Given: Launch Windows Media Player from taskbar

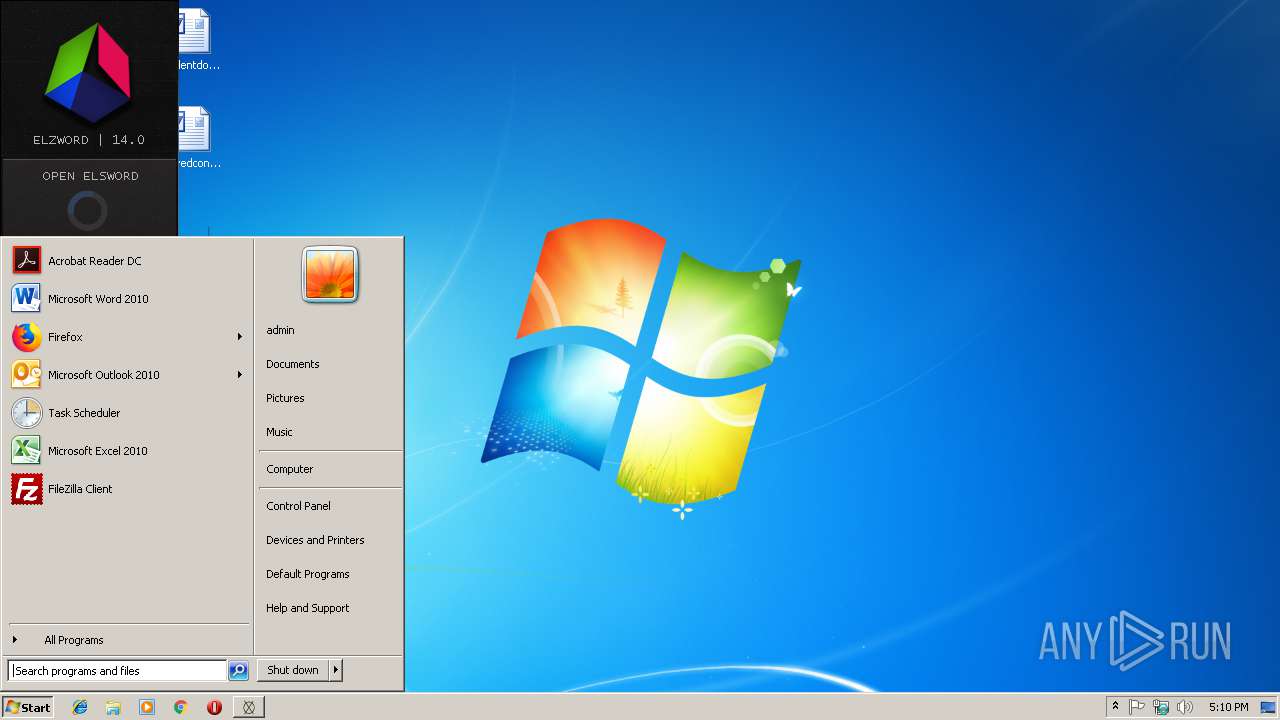Looking at the screenshot, I should 147,707.
